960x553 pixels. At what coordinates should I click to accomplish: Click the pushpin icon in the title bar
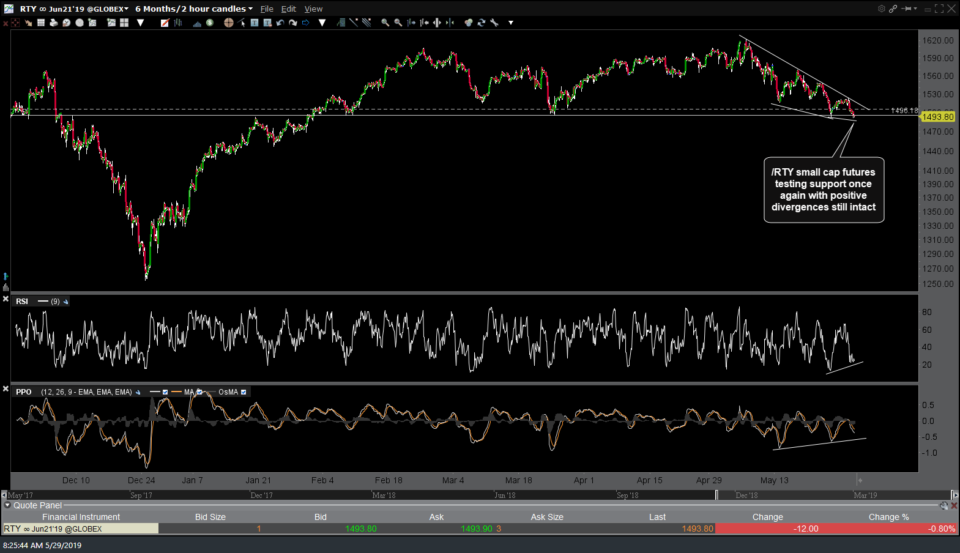click(907, 9)
